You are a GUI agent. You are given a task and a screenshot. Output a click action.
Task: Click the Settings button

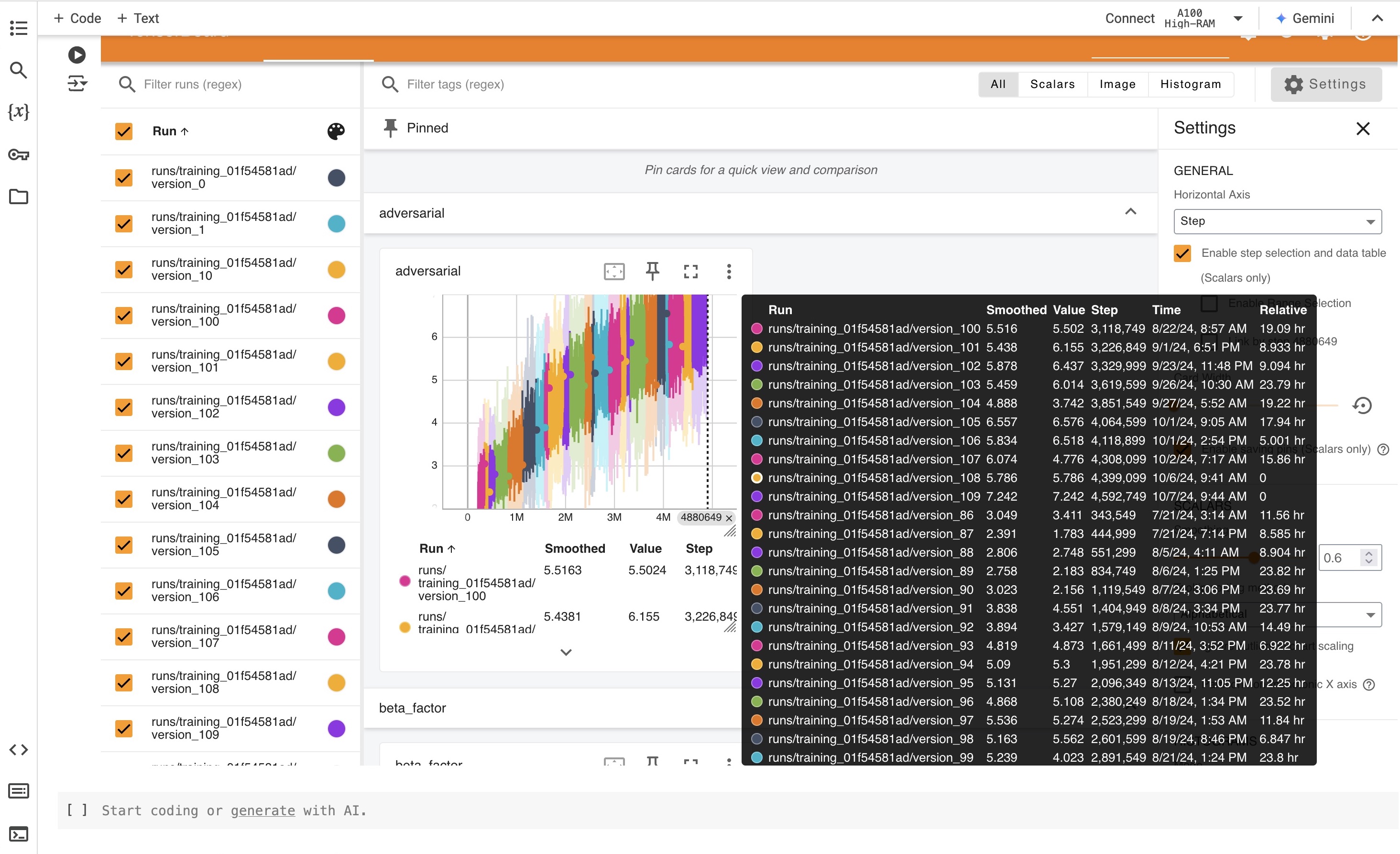1325,84
